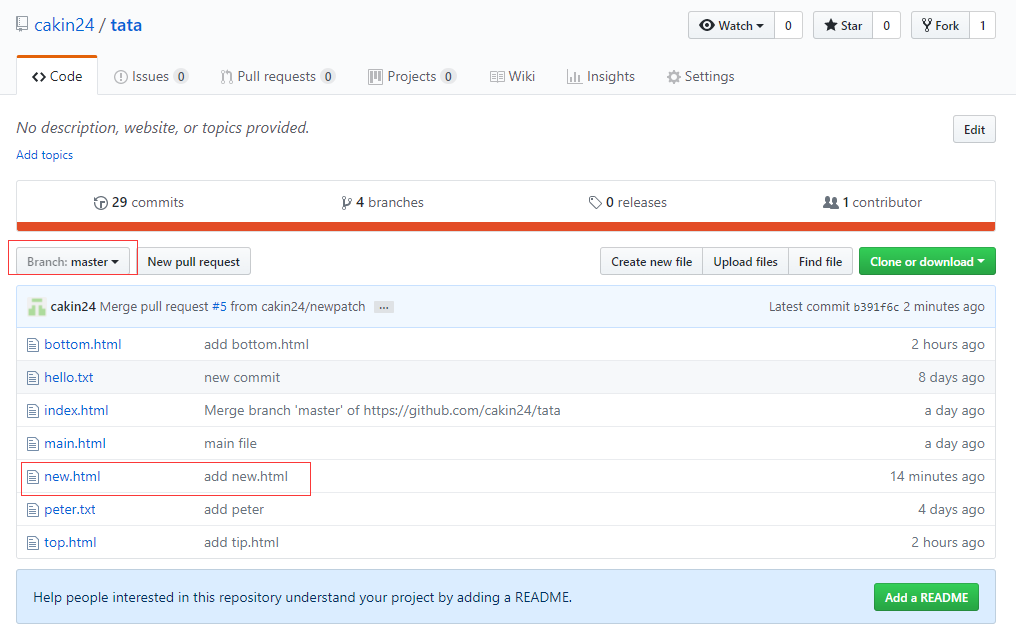Open the 'main file' commit message
The height and width of the screenshot is (640, 1016).
click(x=231, y=444)
